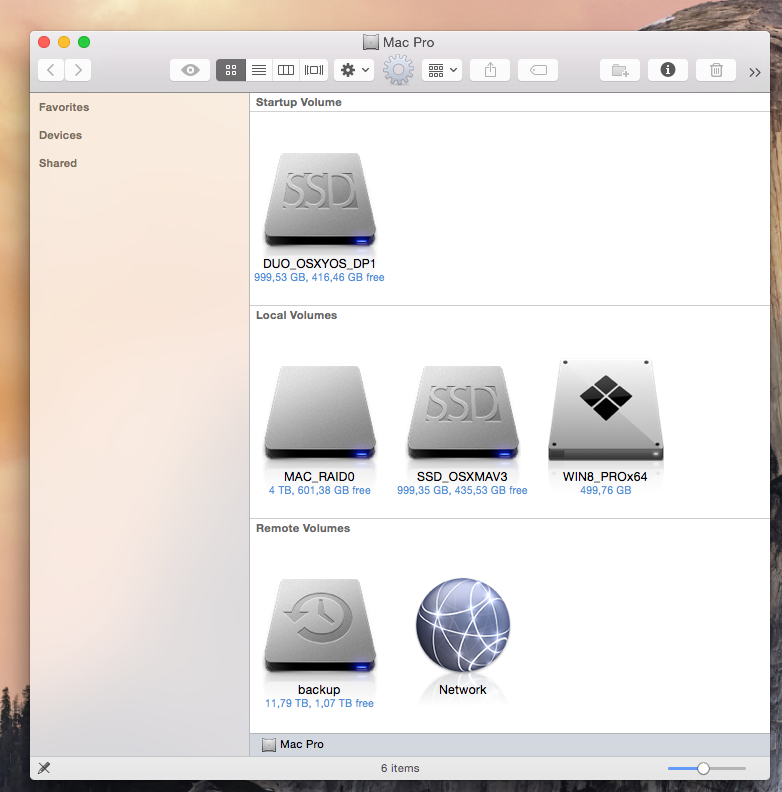Click the pin icon in status bar

[44, 768]
